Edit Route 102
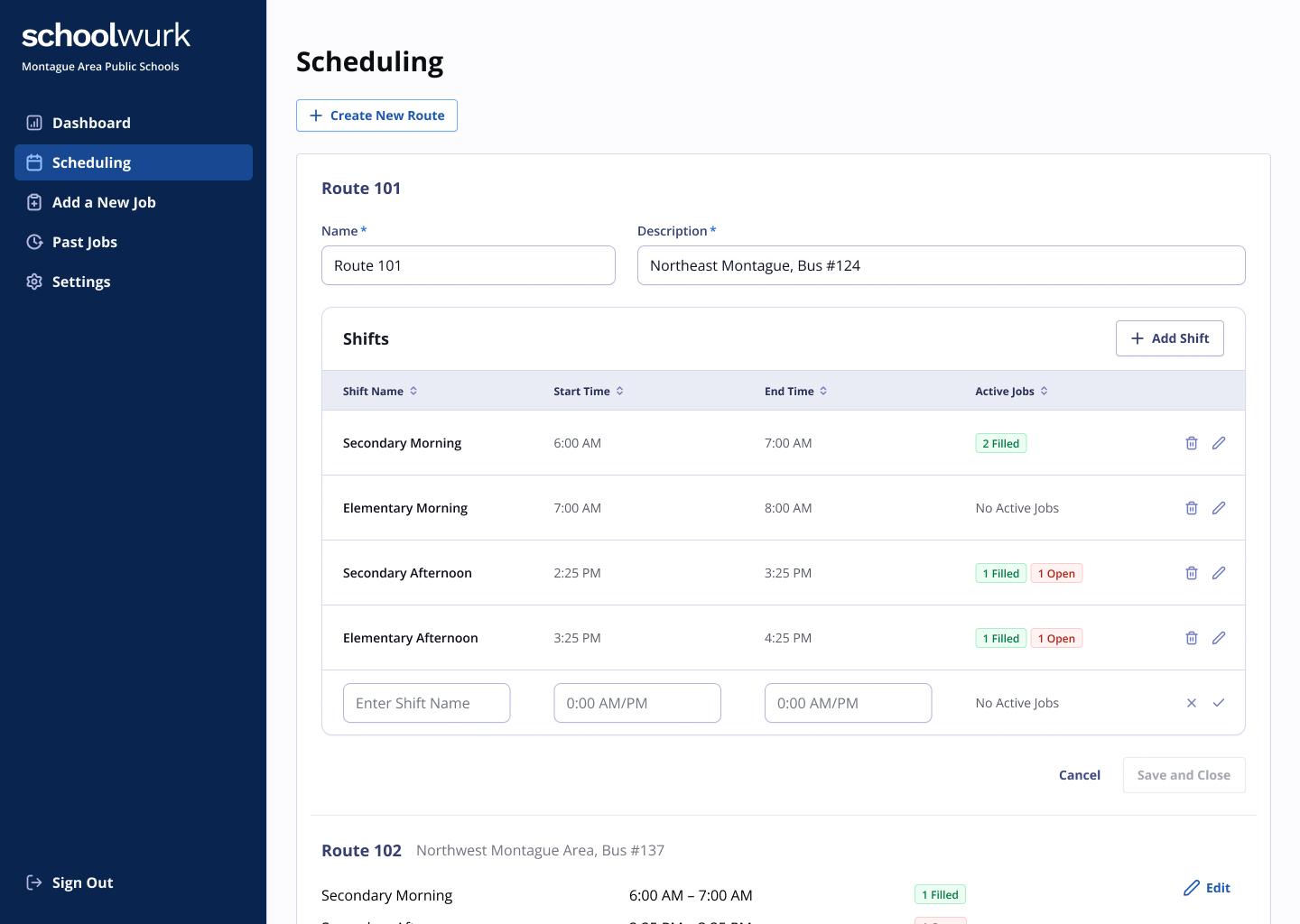 click(1207, 888)
